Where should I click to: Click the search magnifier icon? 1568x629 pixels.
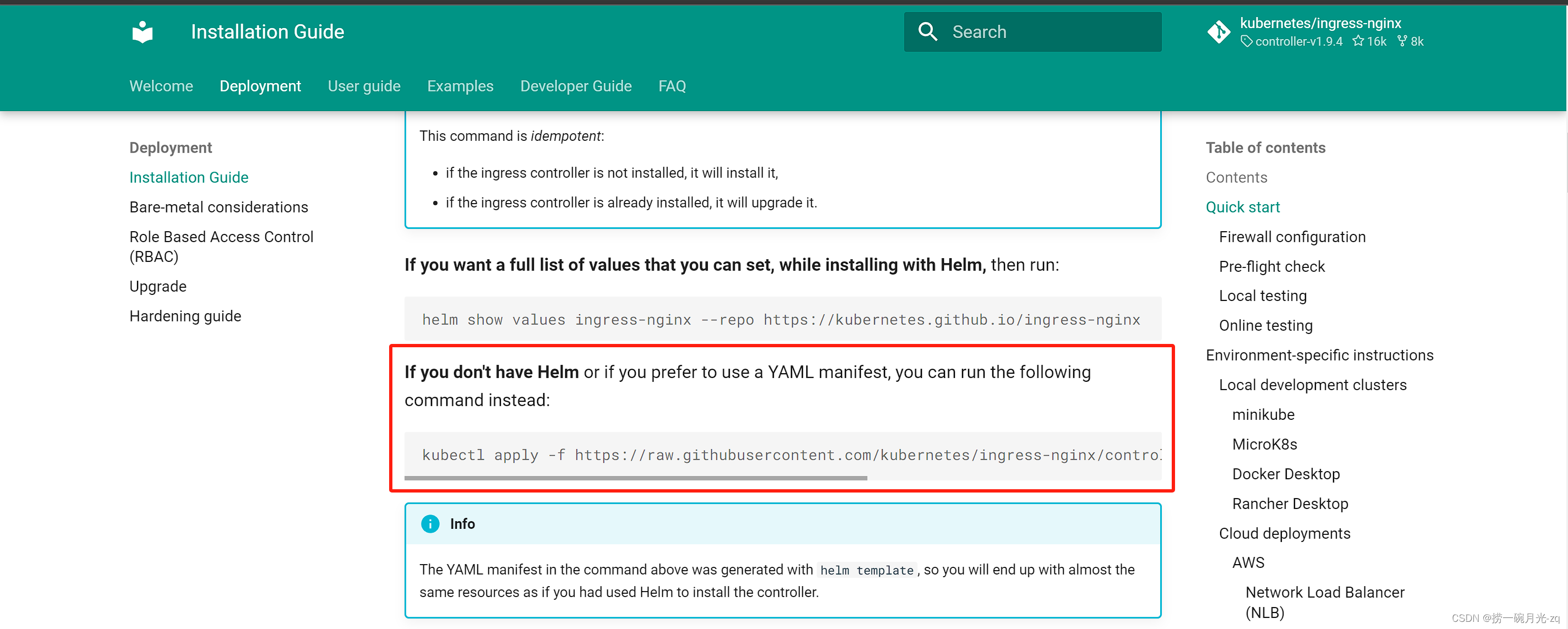928,32
